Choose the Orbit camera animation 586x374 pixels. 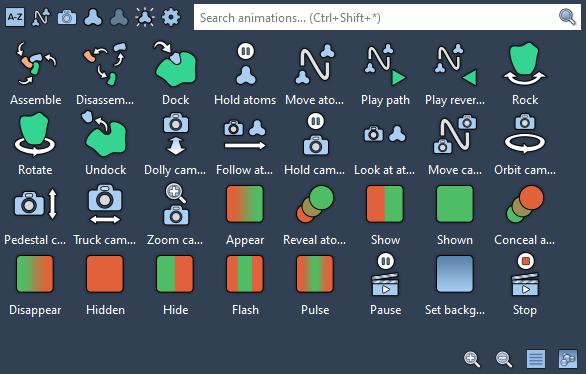coord(525,134)
